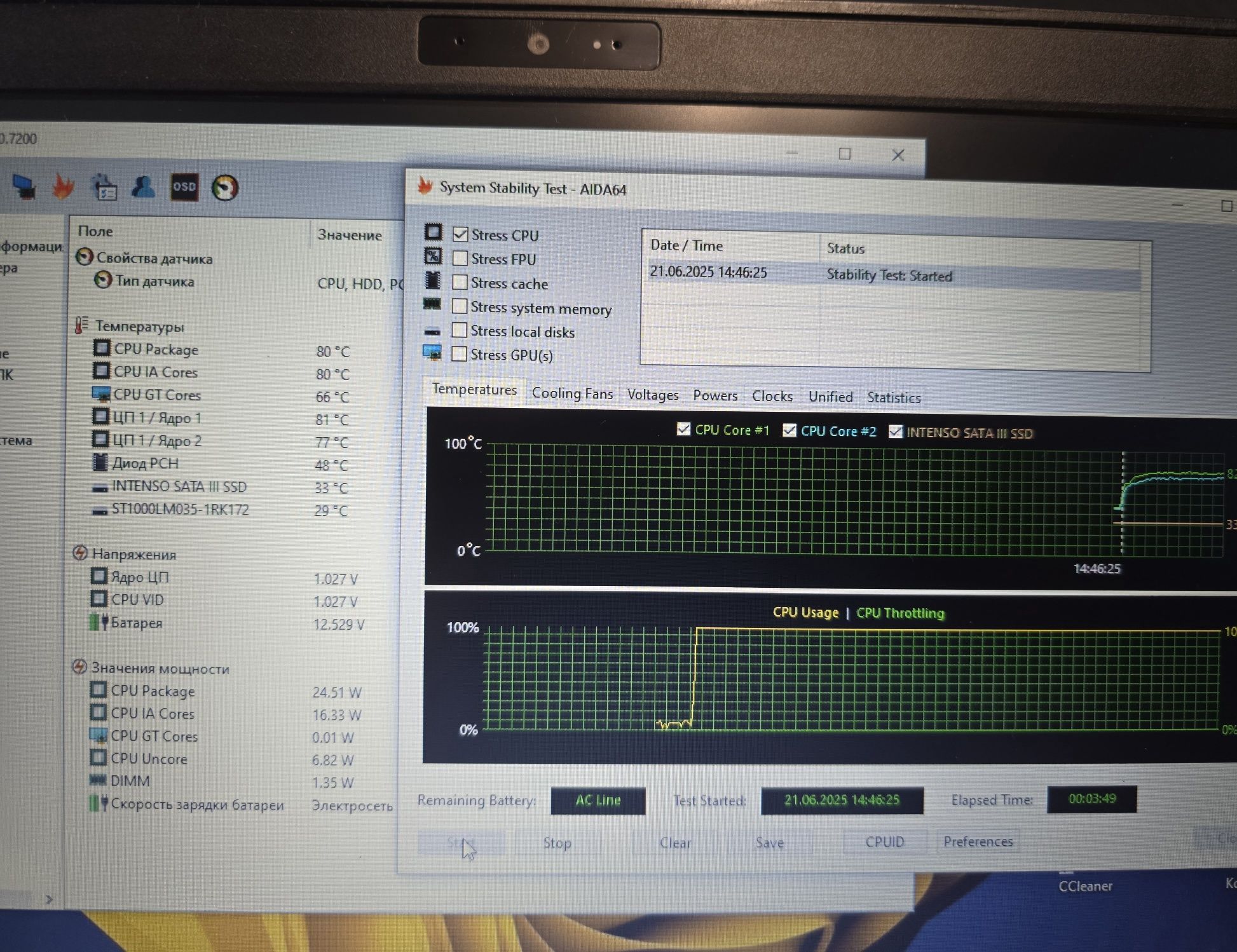Select the Температуры thermometer icon
1237x952 pixels.
pos(81,325)
